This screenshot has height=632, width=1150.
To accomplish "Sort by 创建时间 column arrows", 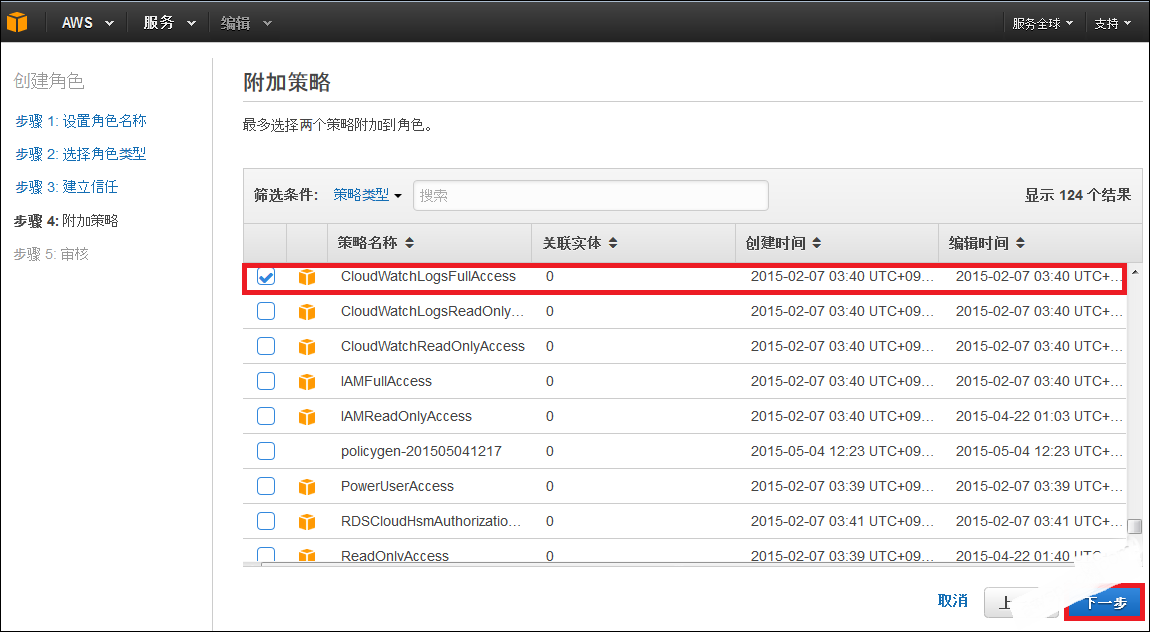I will click(816, 243).
